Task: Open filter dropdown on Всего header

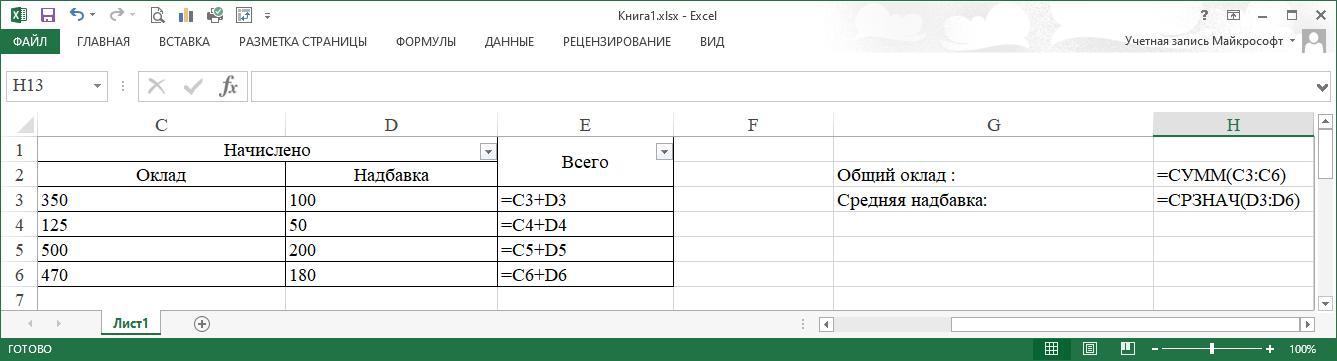Action: pyautogui.click(x=664, y=152)
